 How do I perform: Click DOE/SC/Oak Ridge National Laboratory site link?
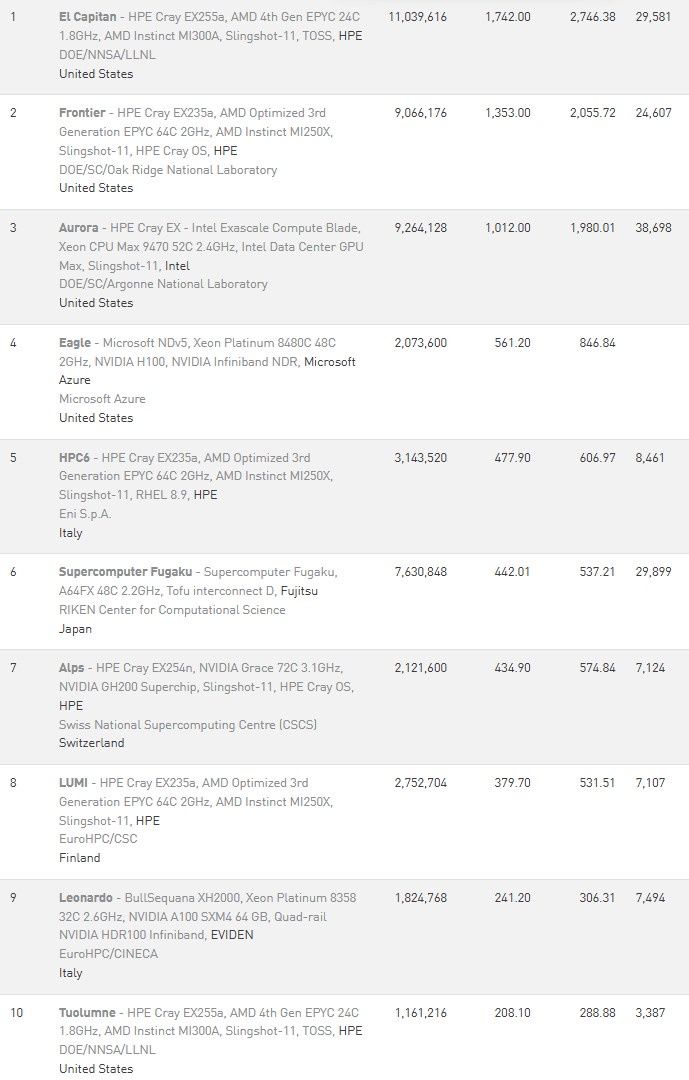click(168, 170)
